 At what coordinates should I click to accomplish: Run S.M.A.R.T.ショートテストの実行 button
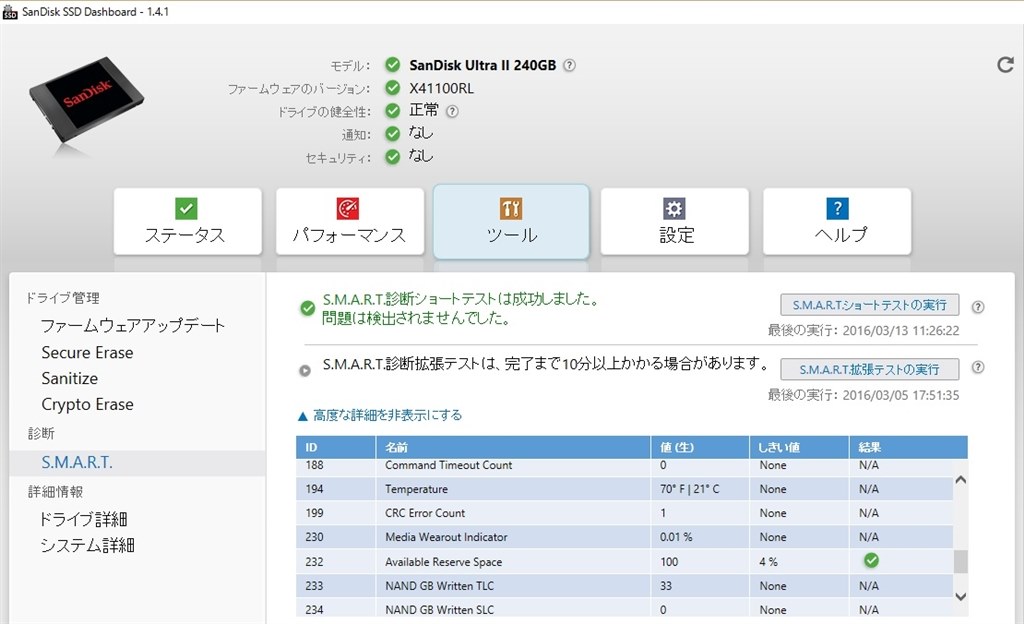pos(869,305)
